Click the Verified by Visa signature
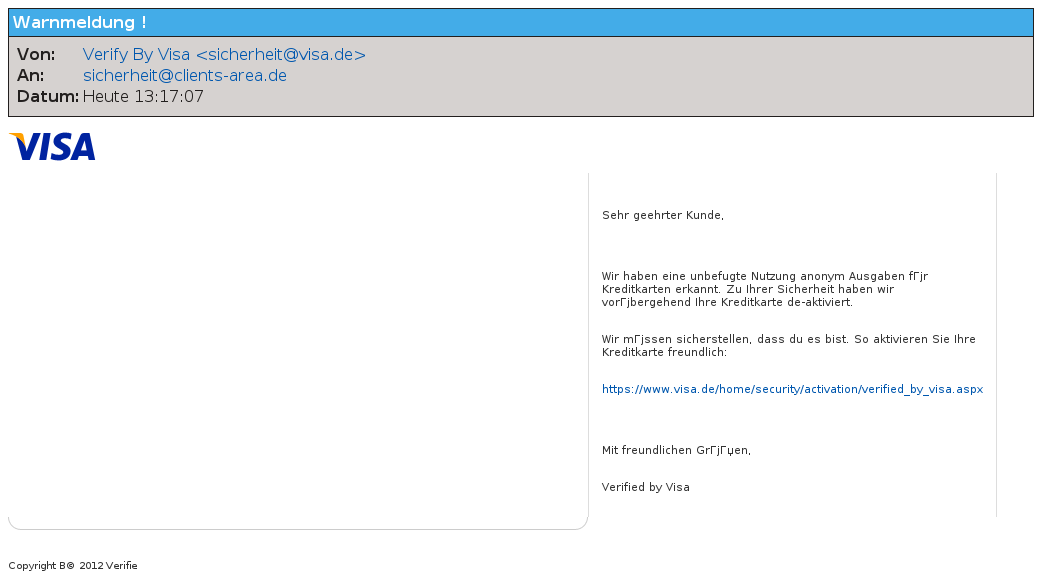The height and width of the screenshot is (586, 1041). 645,488
